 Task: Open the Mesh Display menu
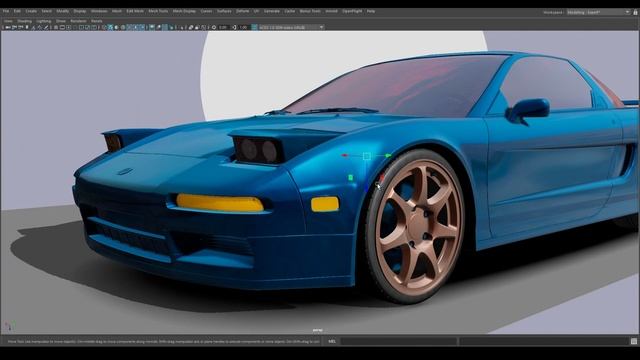pyautogui.click(x=184, y=11)
